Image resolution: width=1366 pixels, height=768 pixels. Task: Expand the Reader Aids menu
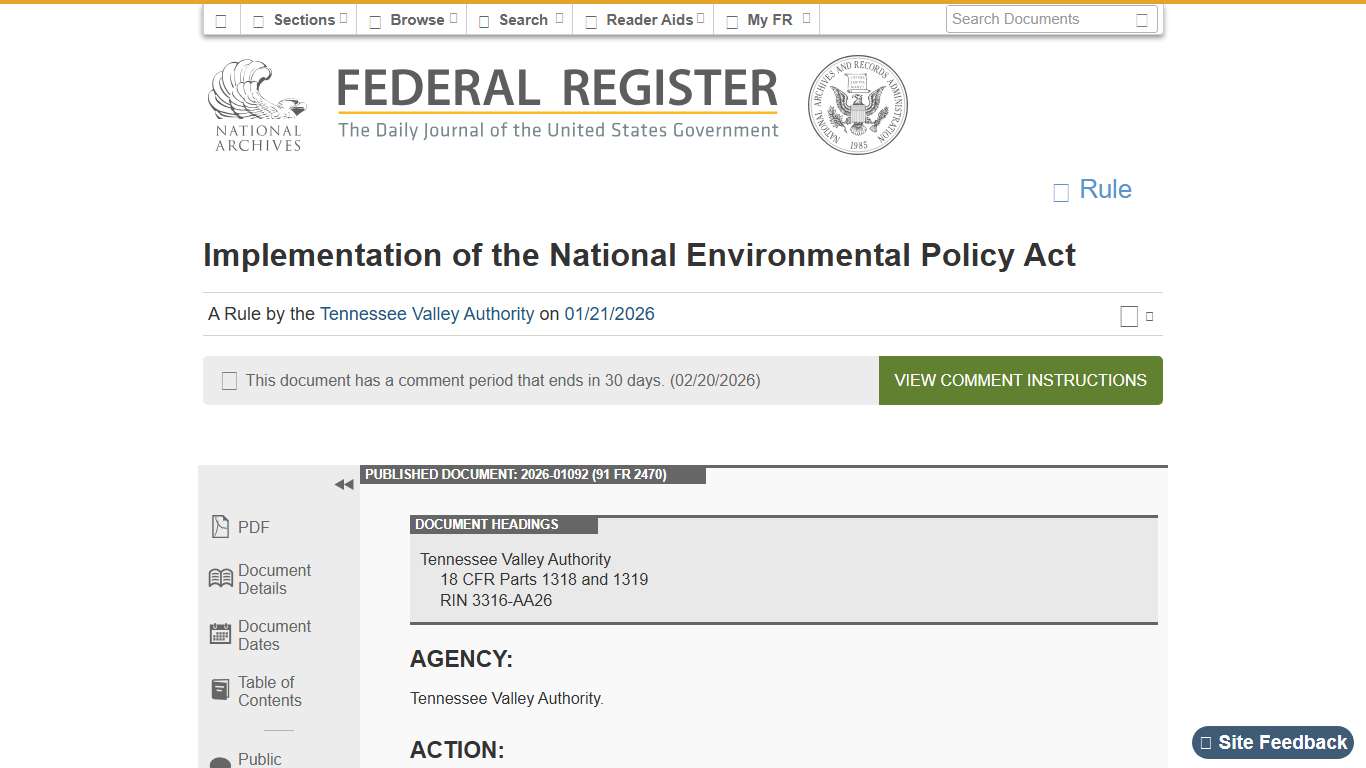click(642, 18)
